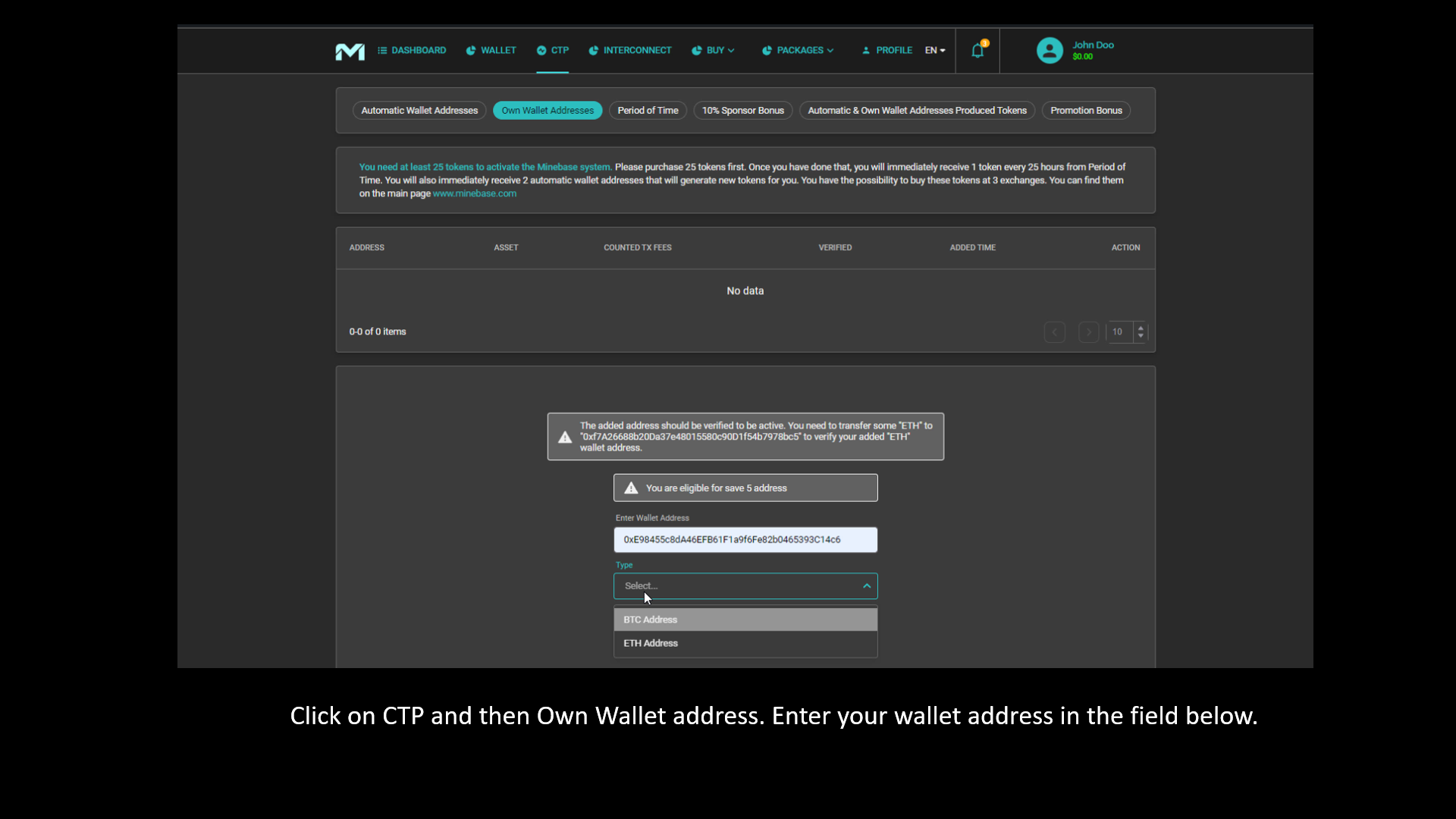The width and height of the screenshot is (1456, 819).
Task: Click the PACKAGES navigation icon
Action: 770,50
